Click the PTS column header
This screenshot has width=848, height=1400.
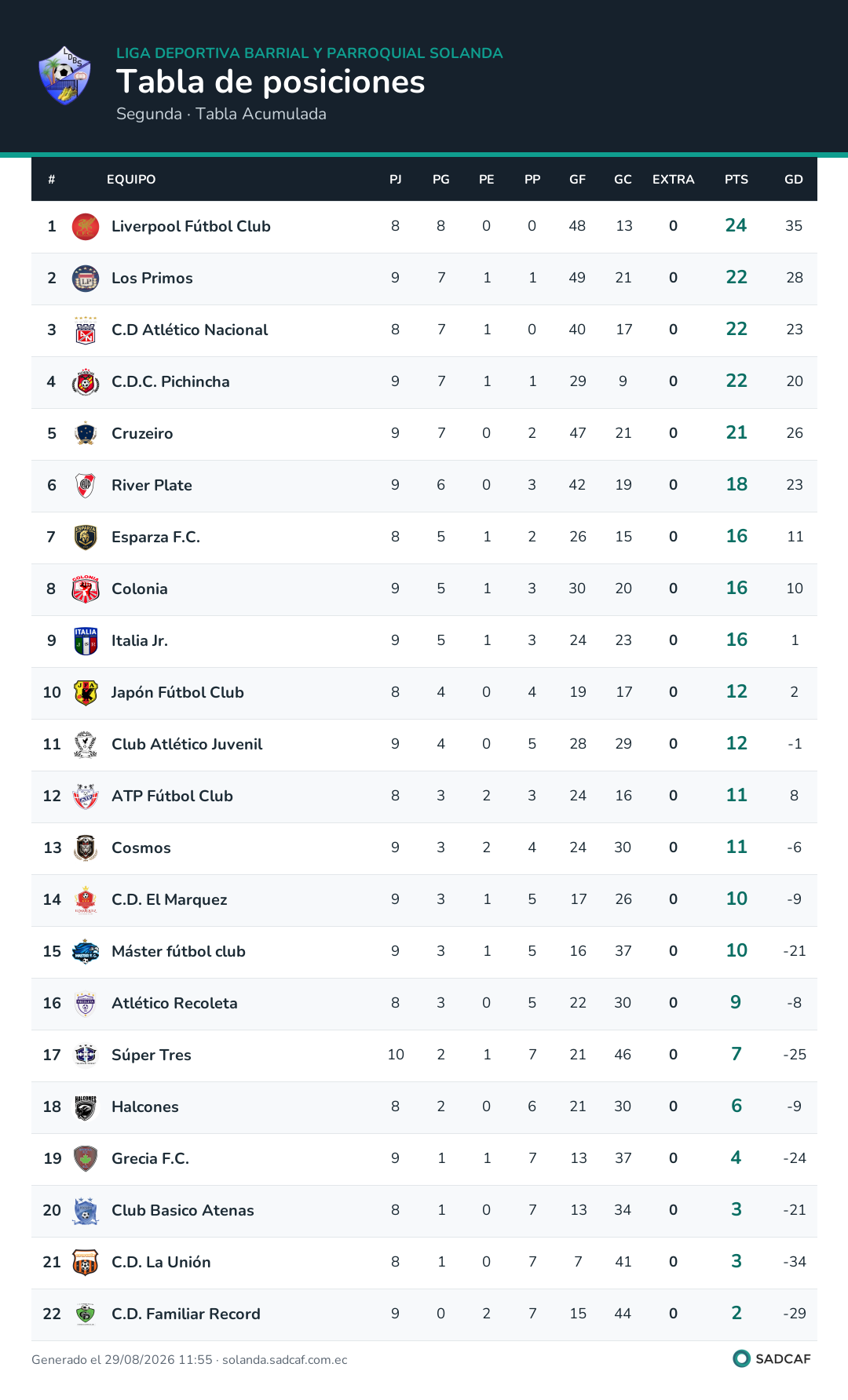point(737,180)
